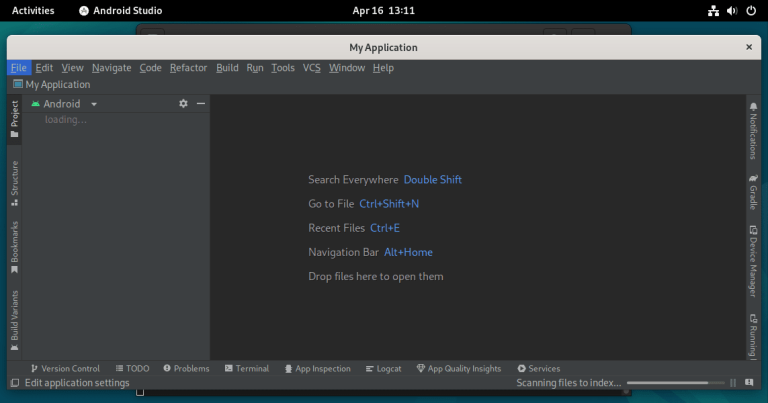This screenshot has height=403, width=768.
Task: Open the Notifications side panel
Action: pyautogui.click(x=753, y=131)
